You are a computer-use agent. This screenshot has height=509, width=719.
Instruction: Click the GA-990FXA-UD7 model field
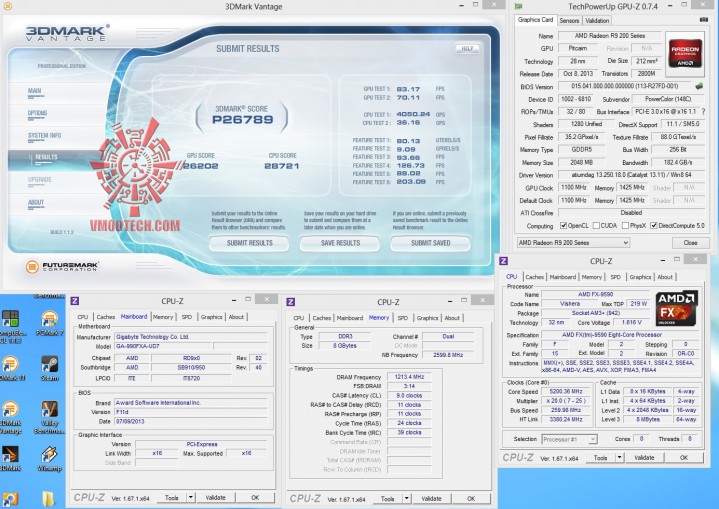point(163,346)
